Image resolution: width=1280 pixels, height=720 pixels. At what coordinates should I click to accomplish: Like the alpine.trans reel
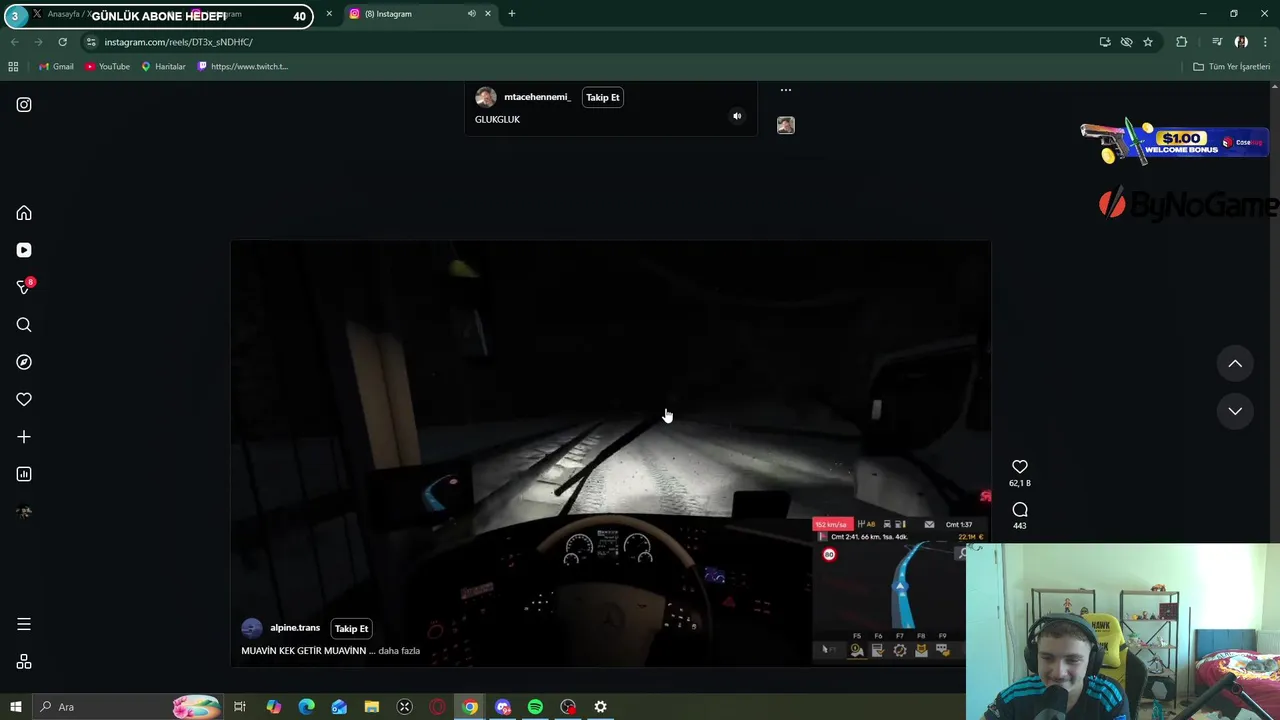(x=1019, y=467)
